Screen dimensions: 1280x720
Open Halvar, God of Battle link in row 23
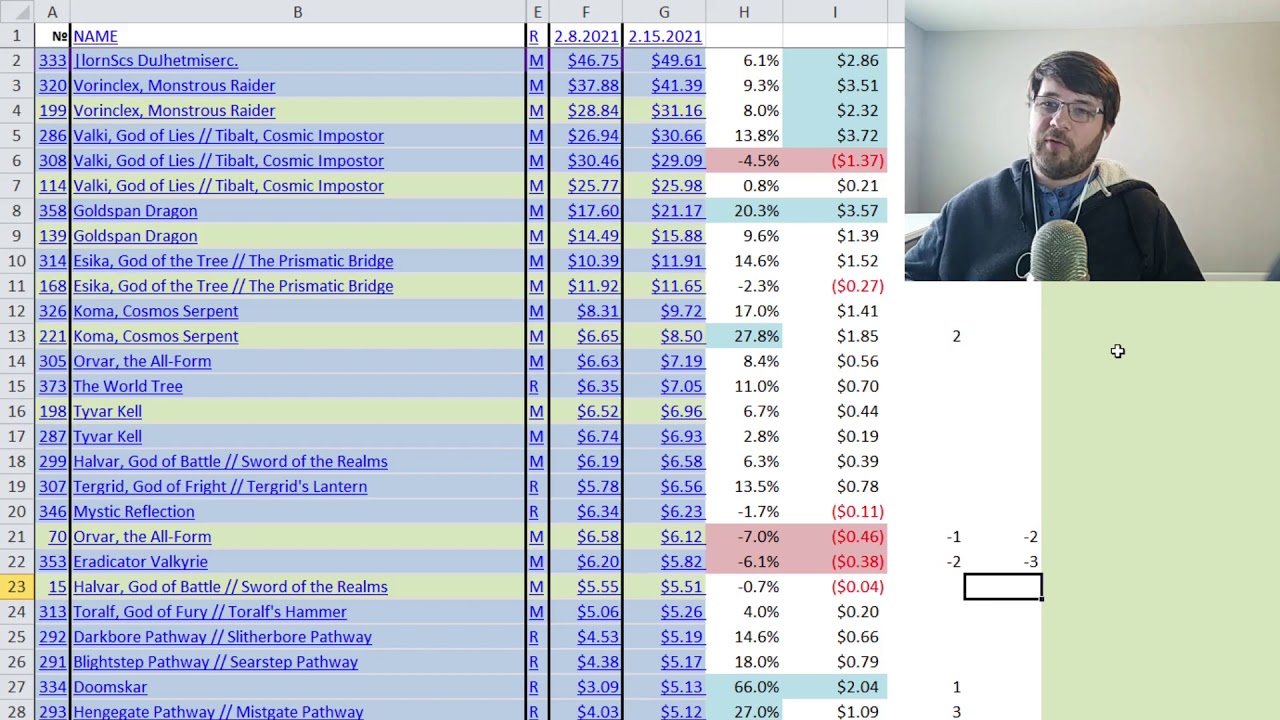tap(230, 587)
